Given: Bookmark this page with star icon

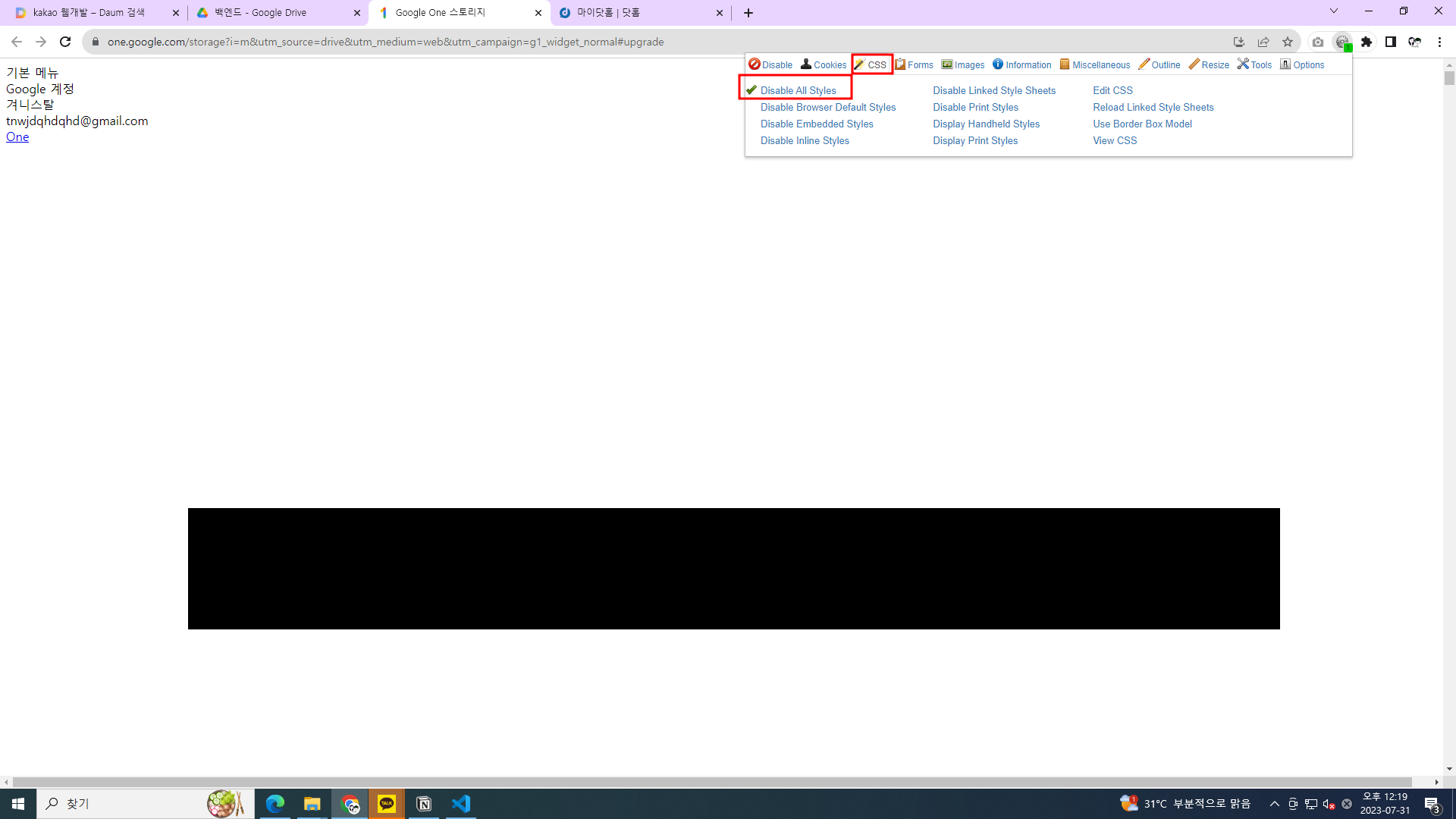Looking at the screenshot, I should 1288,42.
